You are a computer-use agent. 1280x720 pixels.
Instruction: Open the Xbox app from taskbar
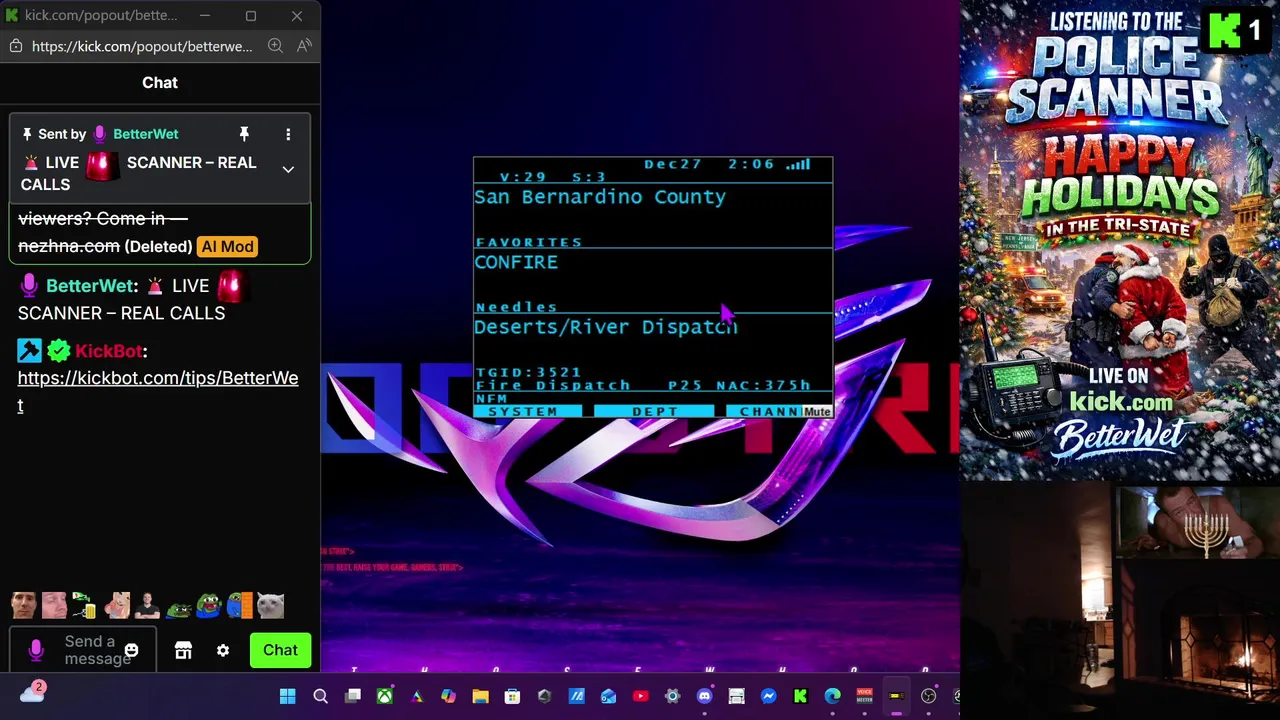click(x=384, y=696)
